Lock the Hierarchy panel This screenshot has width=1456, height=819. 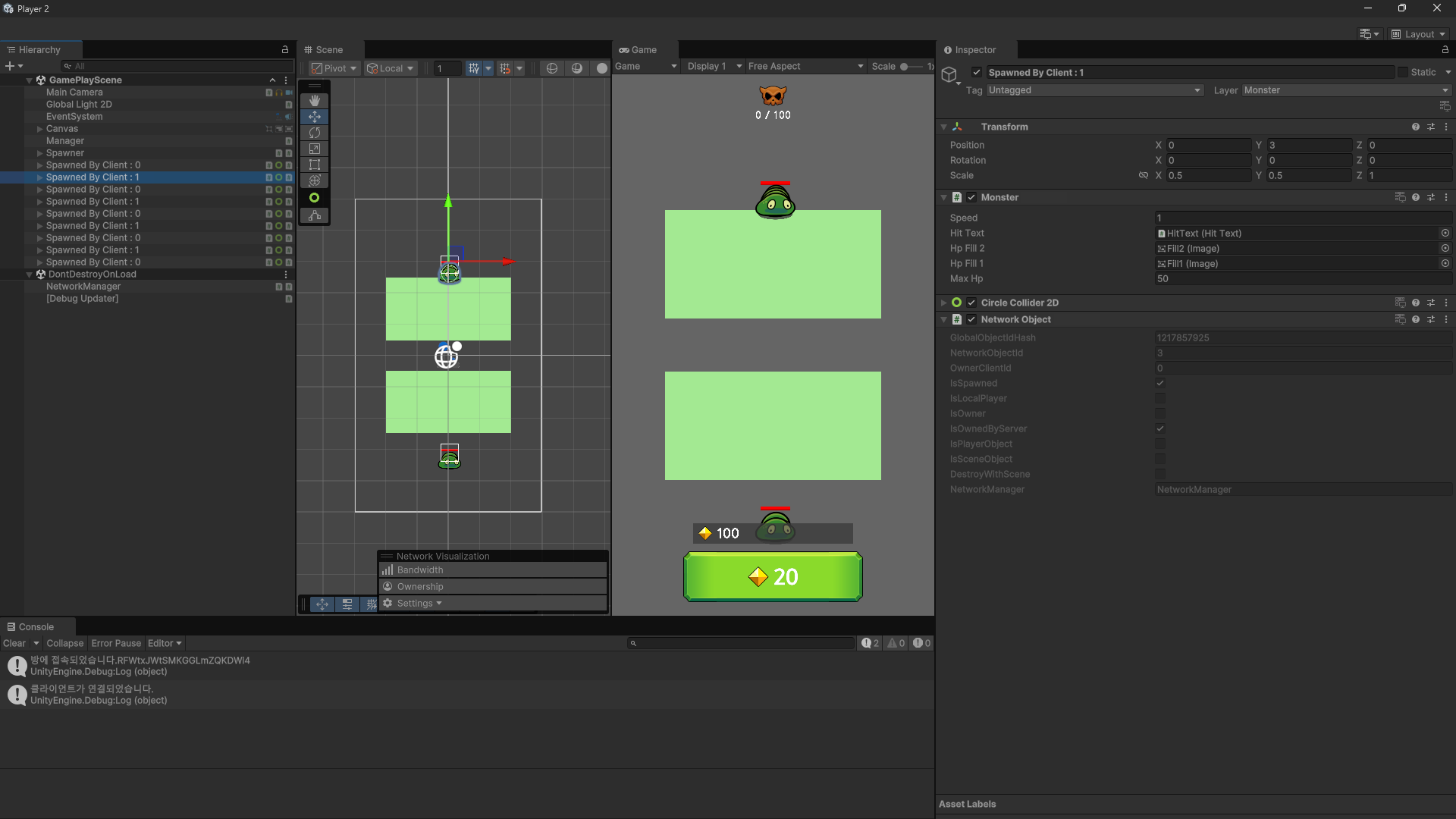[x=285, y=50]
